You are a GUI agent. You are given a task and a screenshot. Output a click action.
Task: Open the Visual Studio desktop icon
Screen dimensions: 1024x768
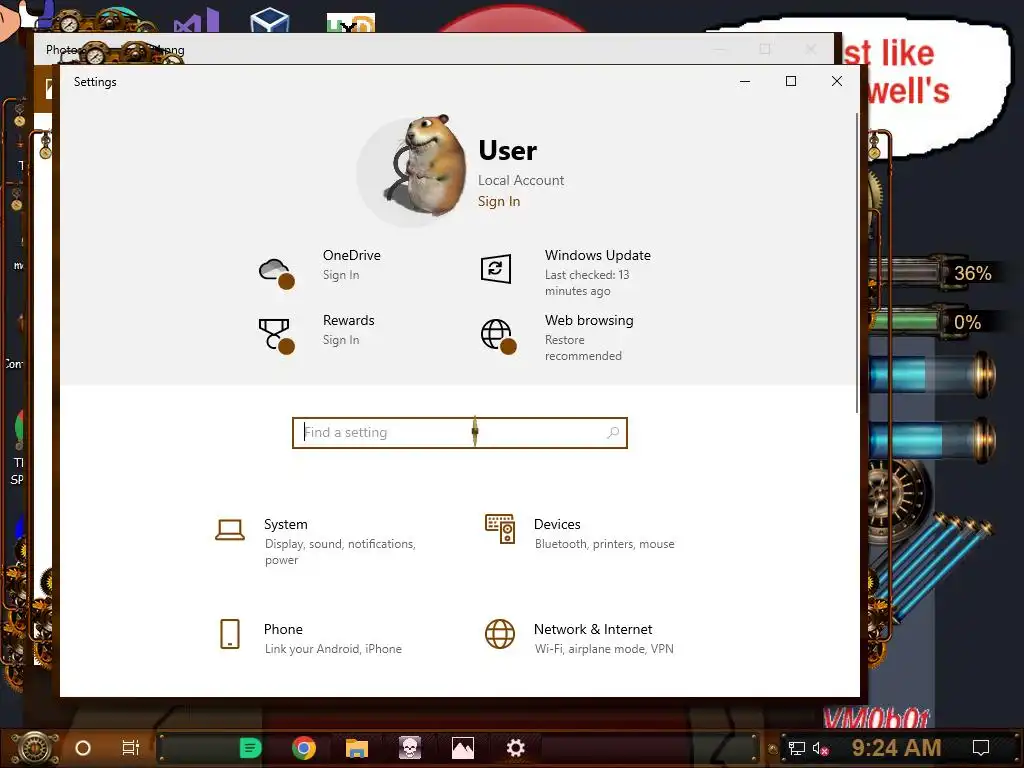coord(197,21)
